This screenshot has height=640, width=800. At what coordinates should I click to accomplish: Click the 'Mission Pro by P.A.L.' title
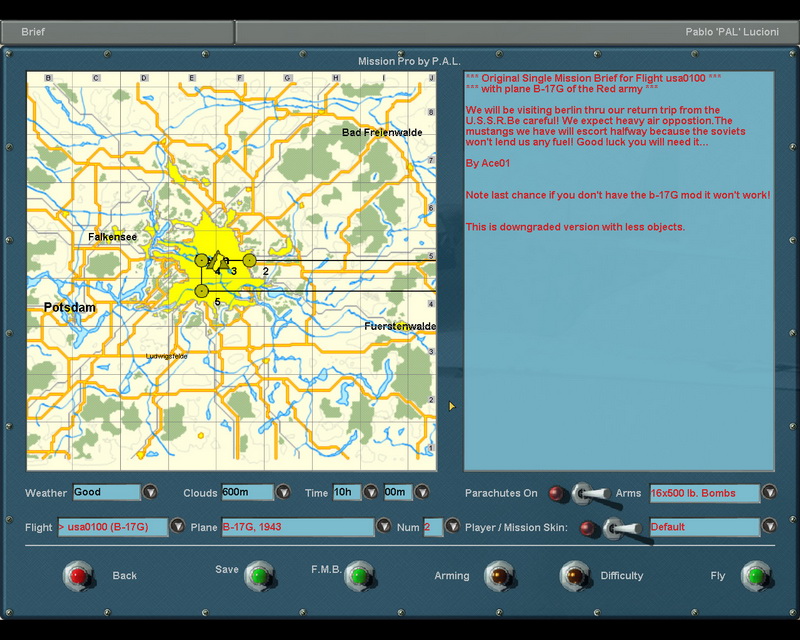(409, 61)
